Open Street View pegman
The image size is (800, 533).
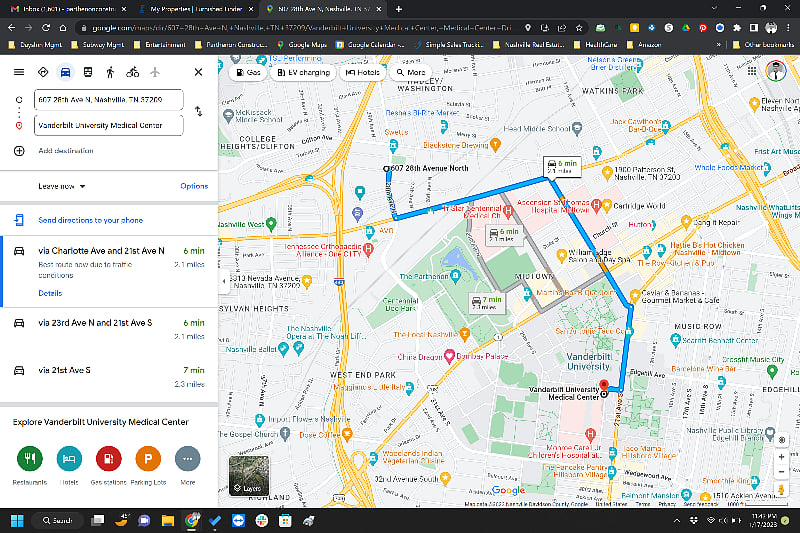click(781, 490)
